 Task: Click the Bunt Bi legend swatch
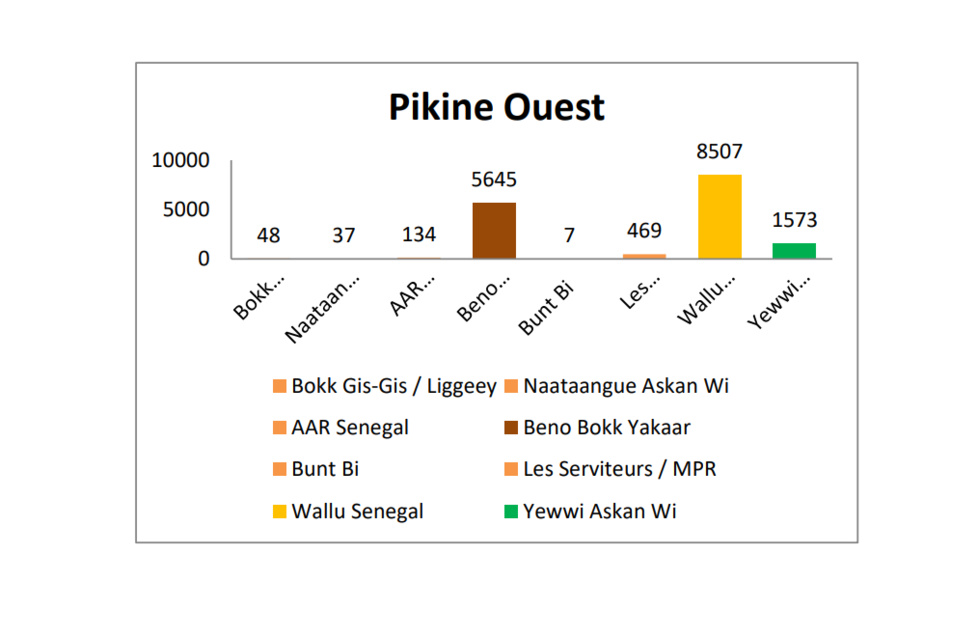(279, 469)
